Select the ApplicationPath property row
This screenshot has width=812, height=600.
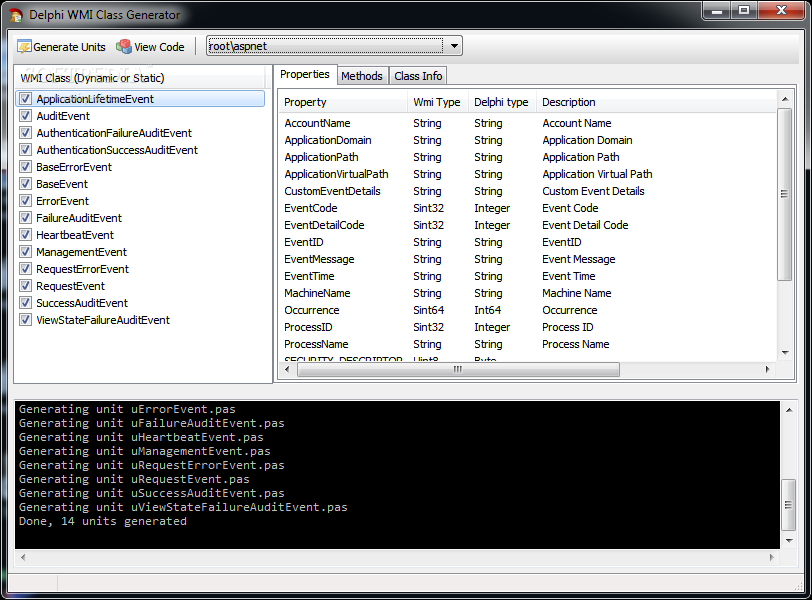528,157
